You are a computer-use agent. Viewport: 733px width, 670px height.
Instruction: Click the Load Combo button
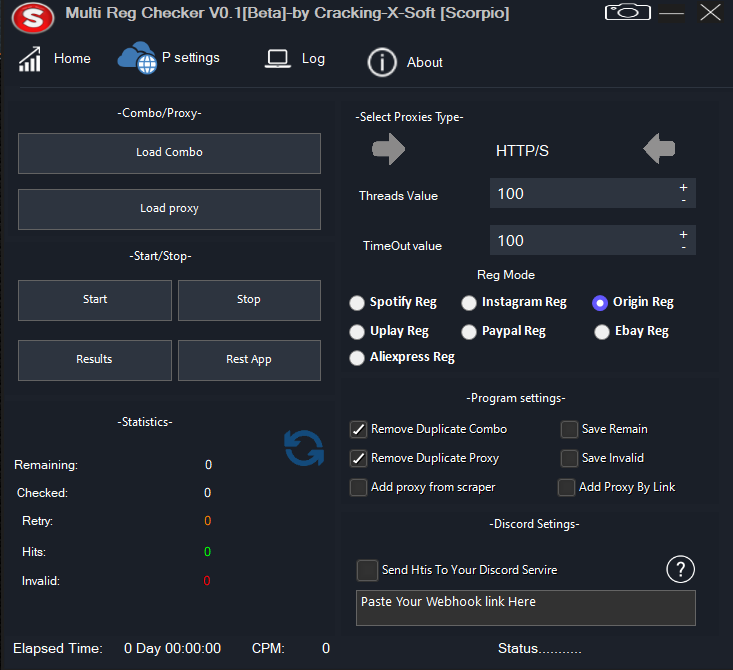[x=169, y=153]
